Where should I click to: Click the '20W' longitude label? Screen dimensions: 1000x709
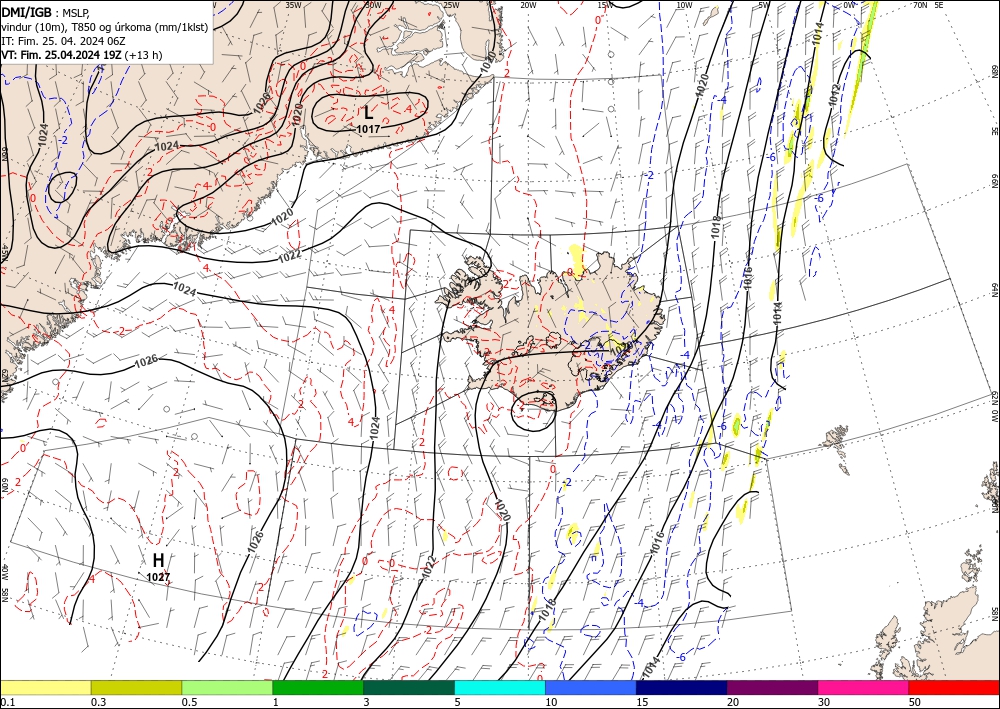528,5
